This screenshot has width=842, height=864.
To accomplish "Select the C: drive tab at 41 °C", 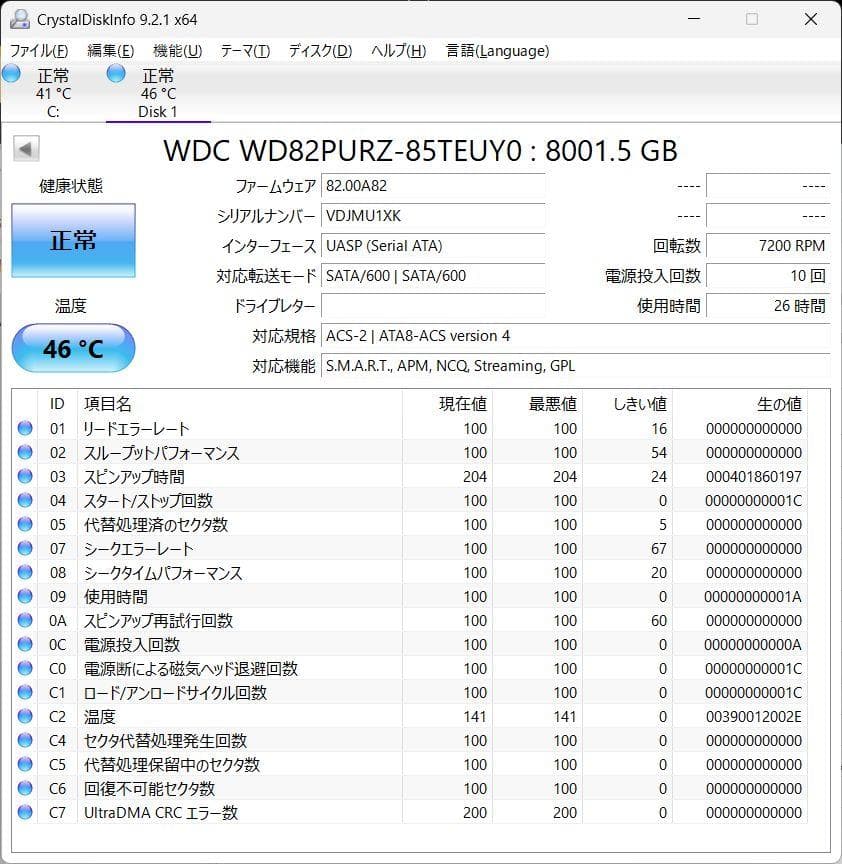I will point(53,93).
